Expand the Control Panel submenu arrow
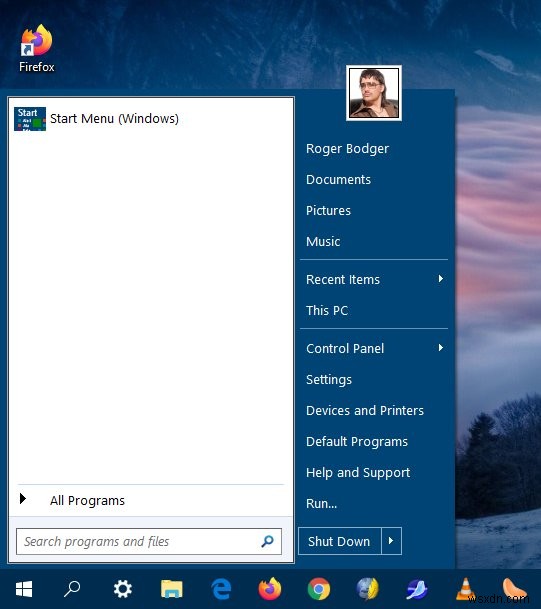This screenshot has width=541, height=609. (440, 348)
